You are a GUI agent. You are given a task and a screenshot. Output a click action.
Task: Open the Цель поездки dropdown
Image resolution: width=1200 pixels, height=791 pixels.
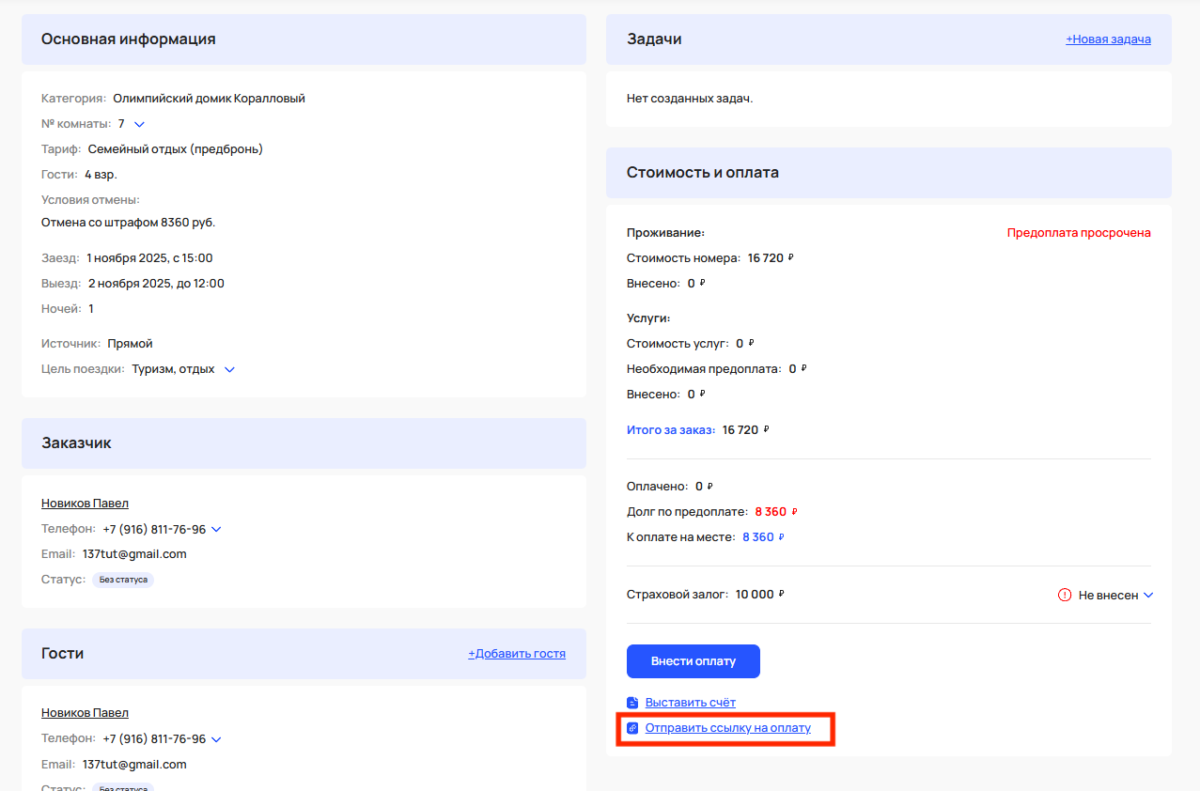point(230,368)
